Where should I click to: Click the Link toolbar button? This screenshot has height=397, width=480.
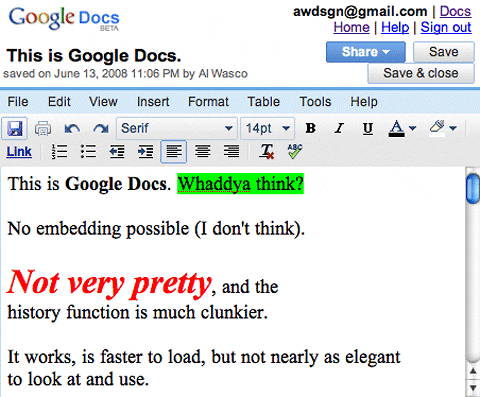coord(19,152)
